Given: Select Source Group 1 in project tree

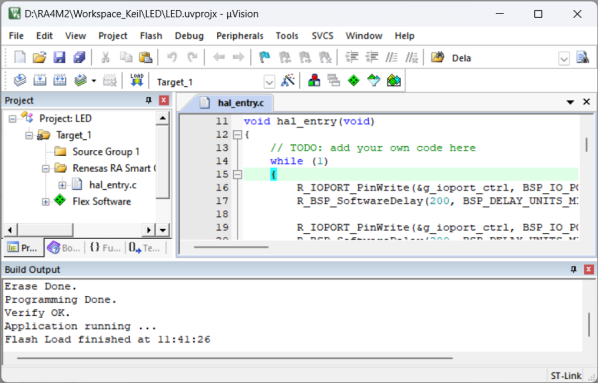Looking at the screenshot, I should coord(106,152).
